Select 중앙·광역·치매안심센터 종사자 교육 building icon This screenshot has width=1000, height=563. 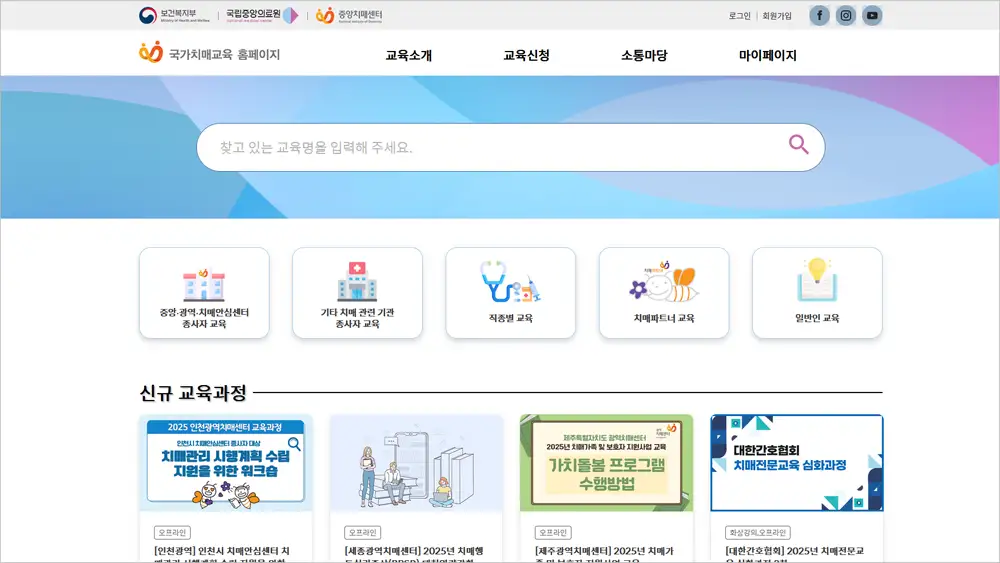point(204,283)
